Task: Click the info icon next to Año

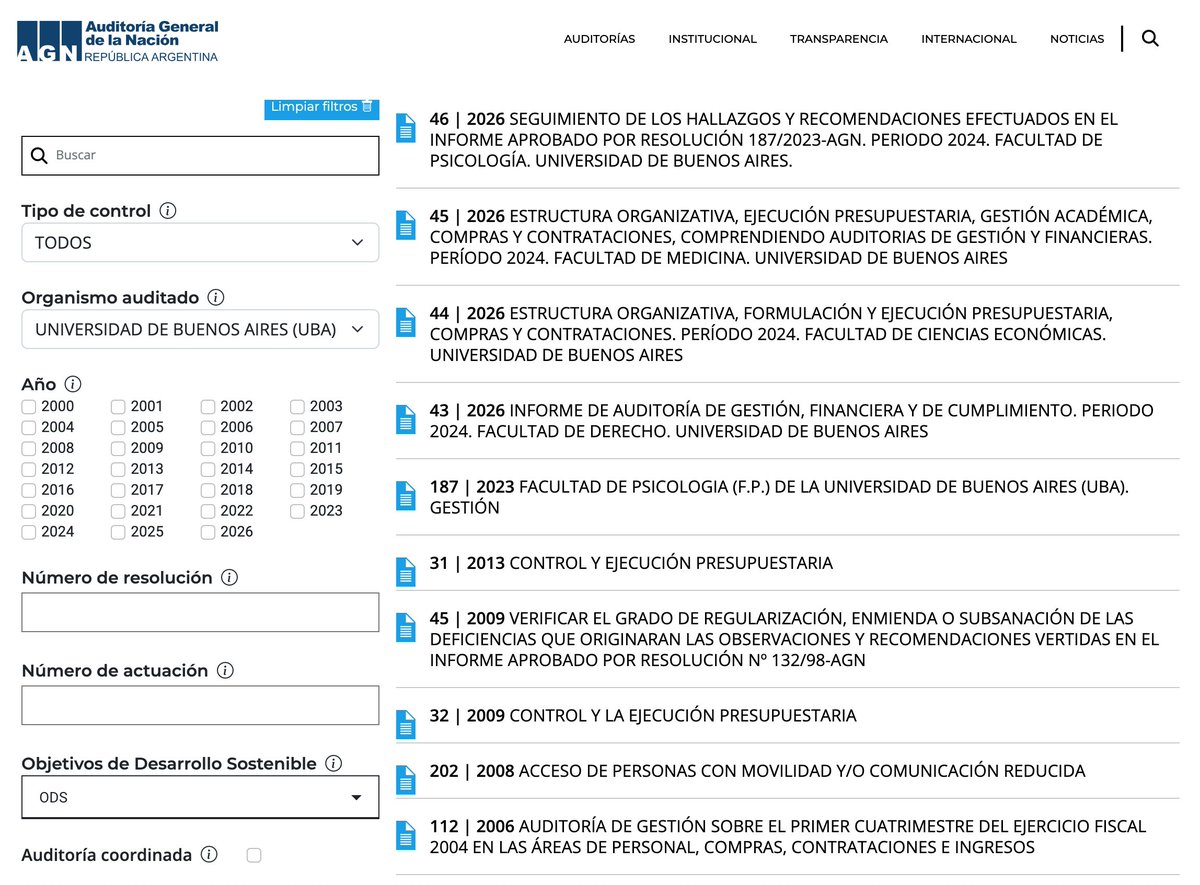Action: pyautogui.click(x=73, y=384)
